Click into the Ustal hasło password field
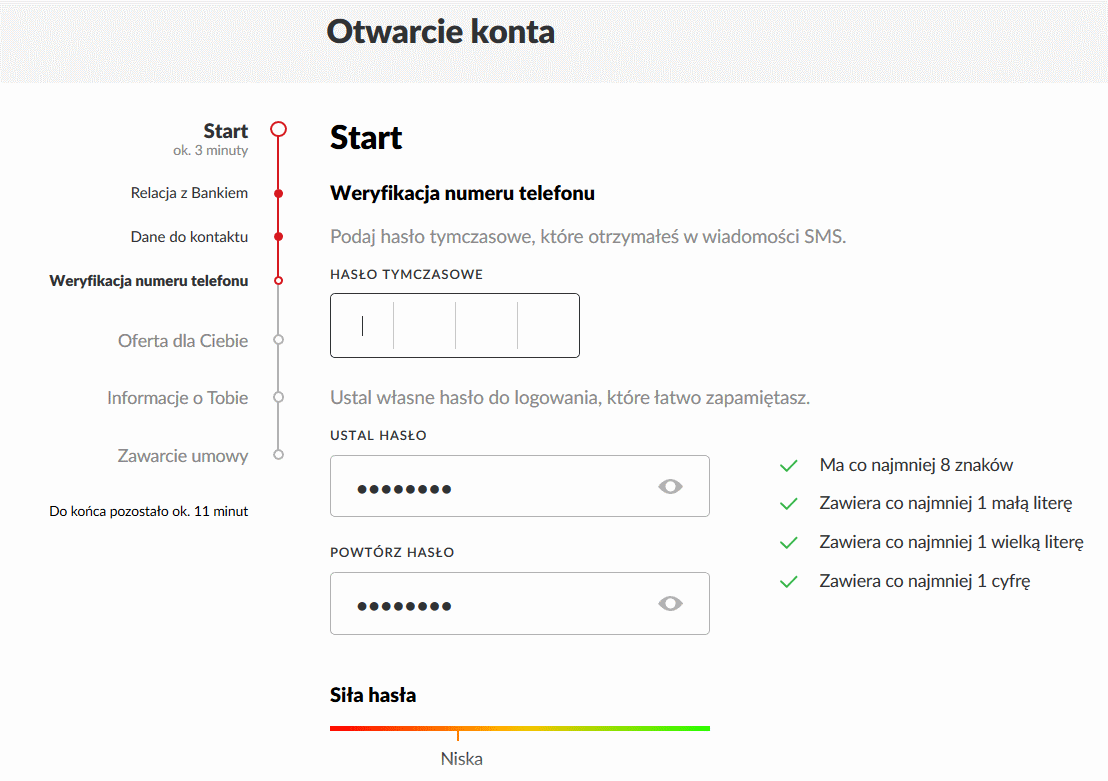 pos(490,487)
